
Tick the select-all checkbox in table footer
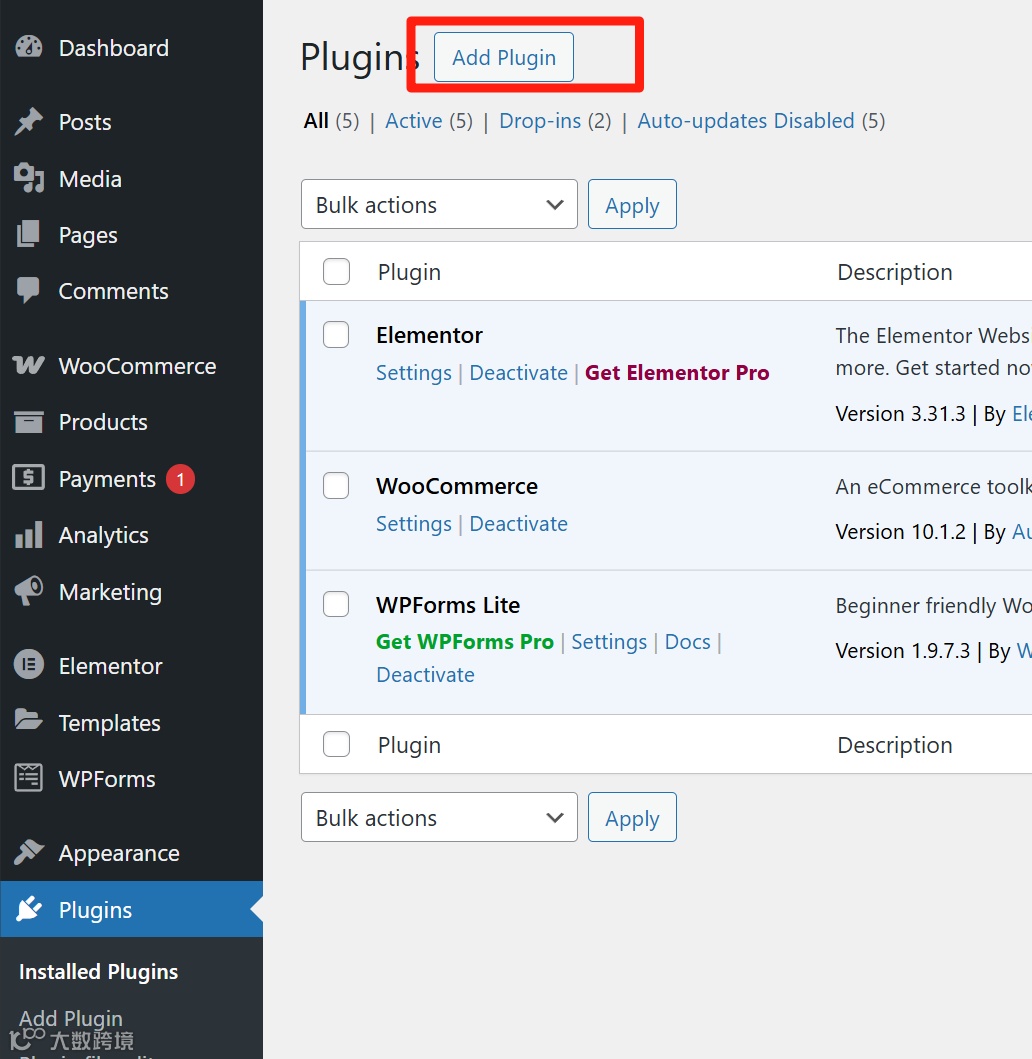[x=336, y=744]
